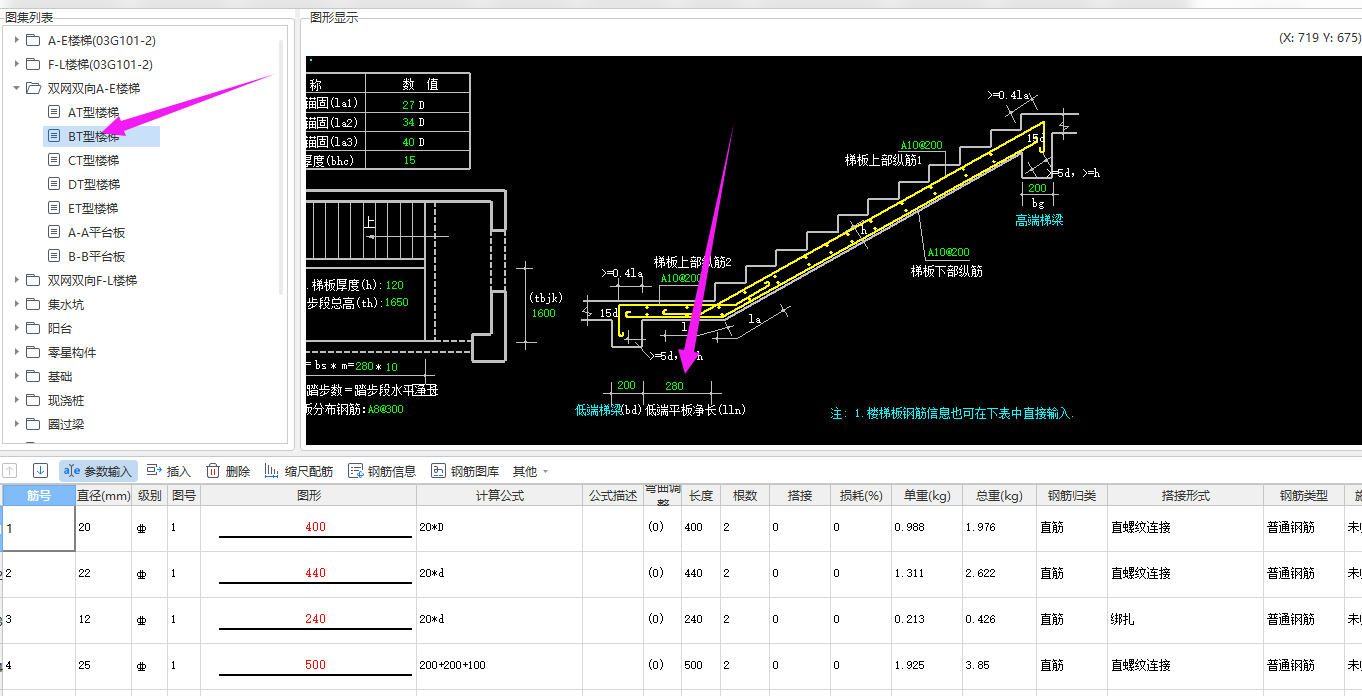Click the 现浇桩 folder label
This screenshot has height=696, width=1362.
pos(66,400)
